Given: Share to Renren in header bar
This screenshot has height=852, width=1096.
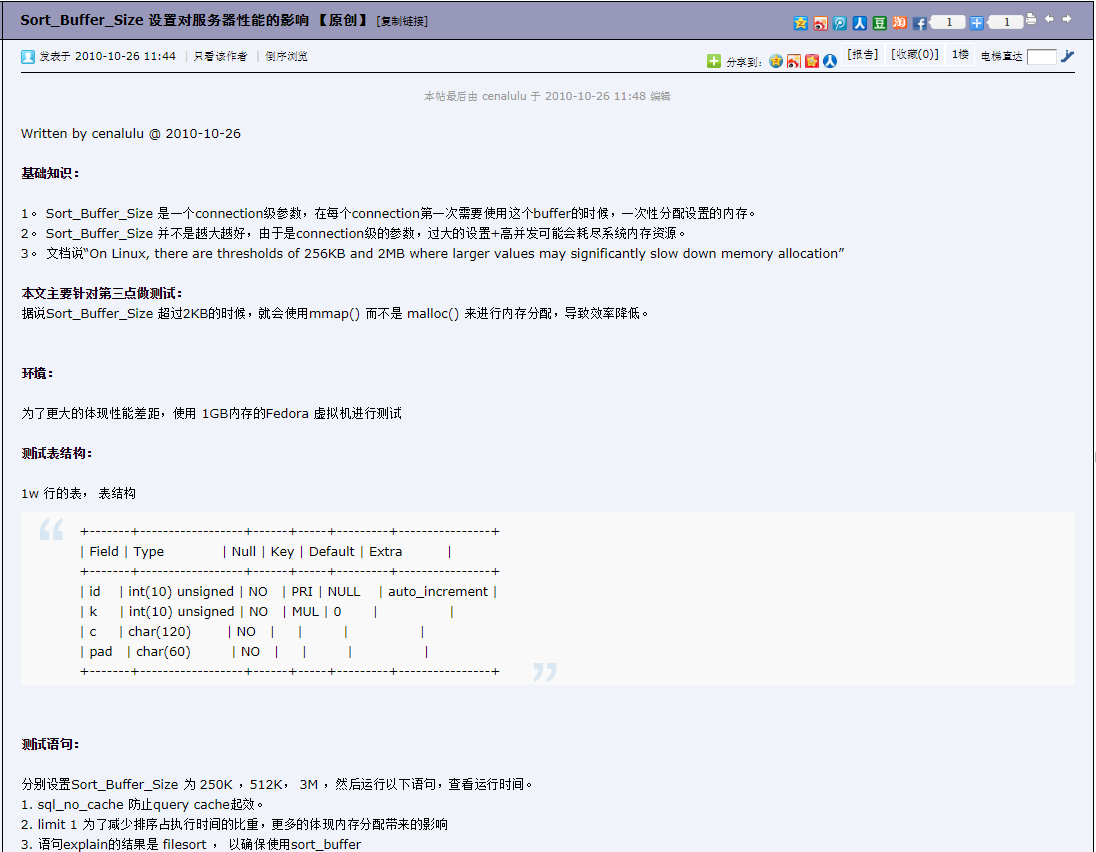Looking at the screenshot, I should point(860,23).
